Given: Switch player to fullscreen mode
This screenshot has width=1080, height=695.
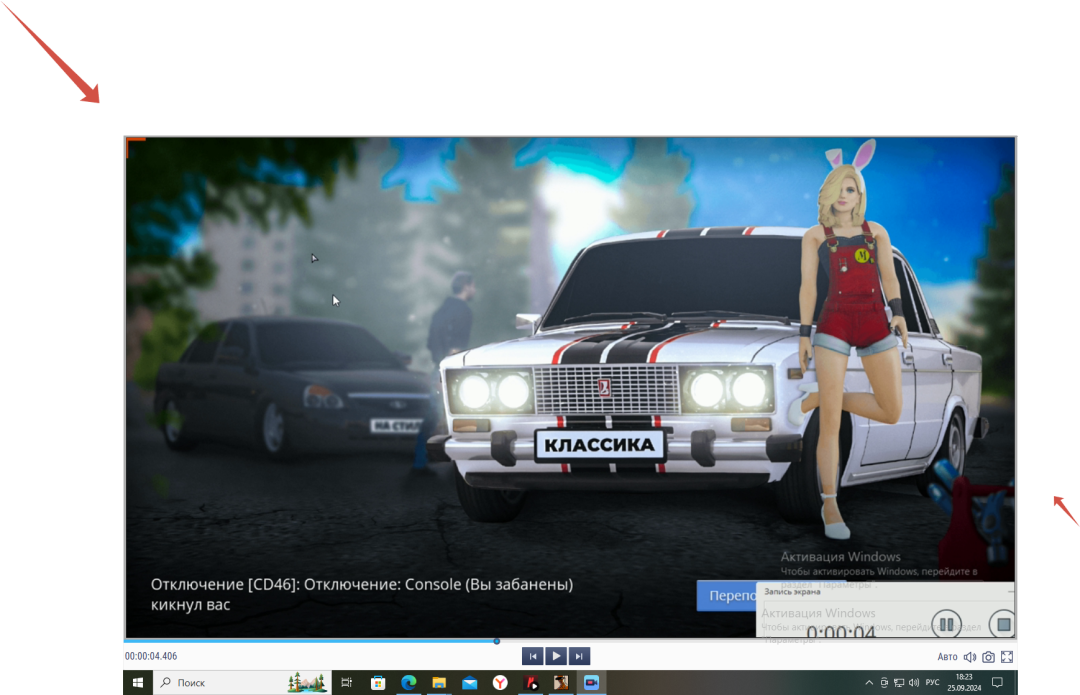Looking at the screenshot, I should point(1007,657).
